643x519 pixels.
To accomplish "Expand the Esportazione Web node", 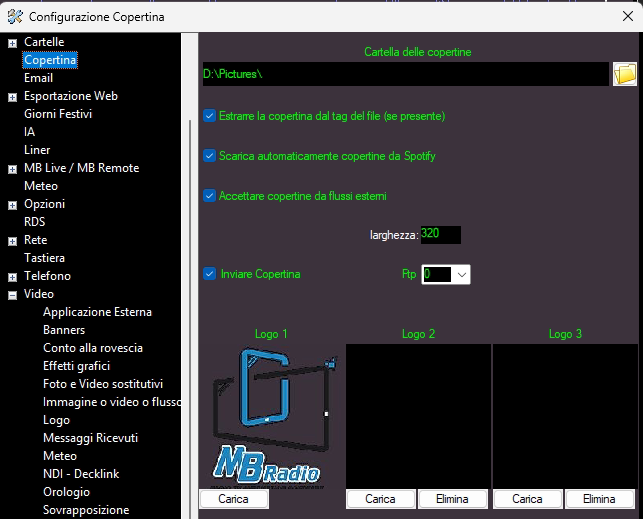I will (x=12, y=97).
